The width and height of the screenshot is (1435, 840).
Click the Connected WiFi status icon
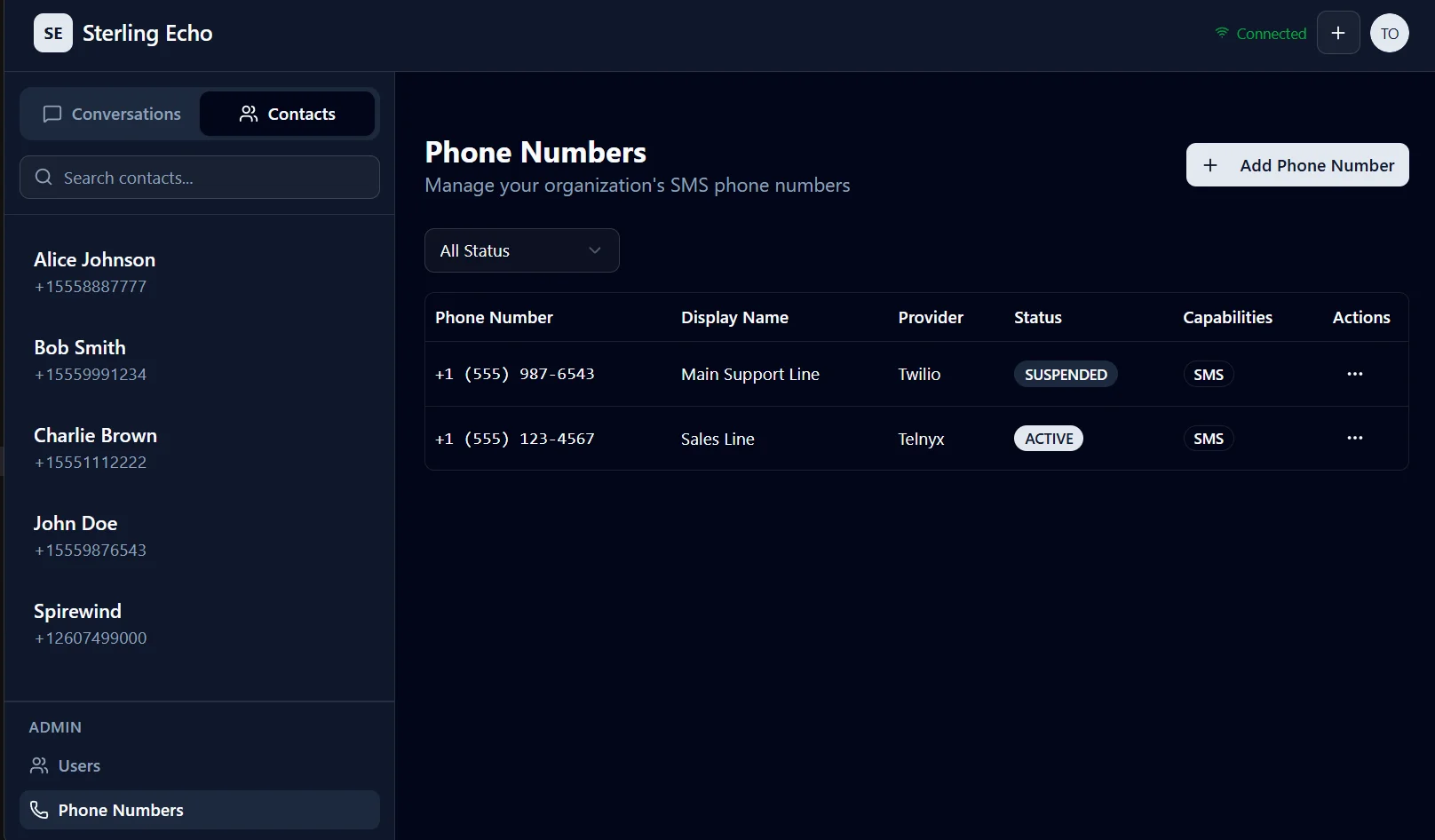point(1221,32)
